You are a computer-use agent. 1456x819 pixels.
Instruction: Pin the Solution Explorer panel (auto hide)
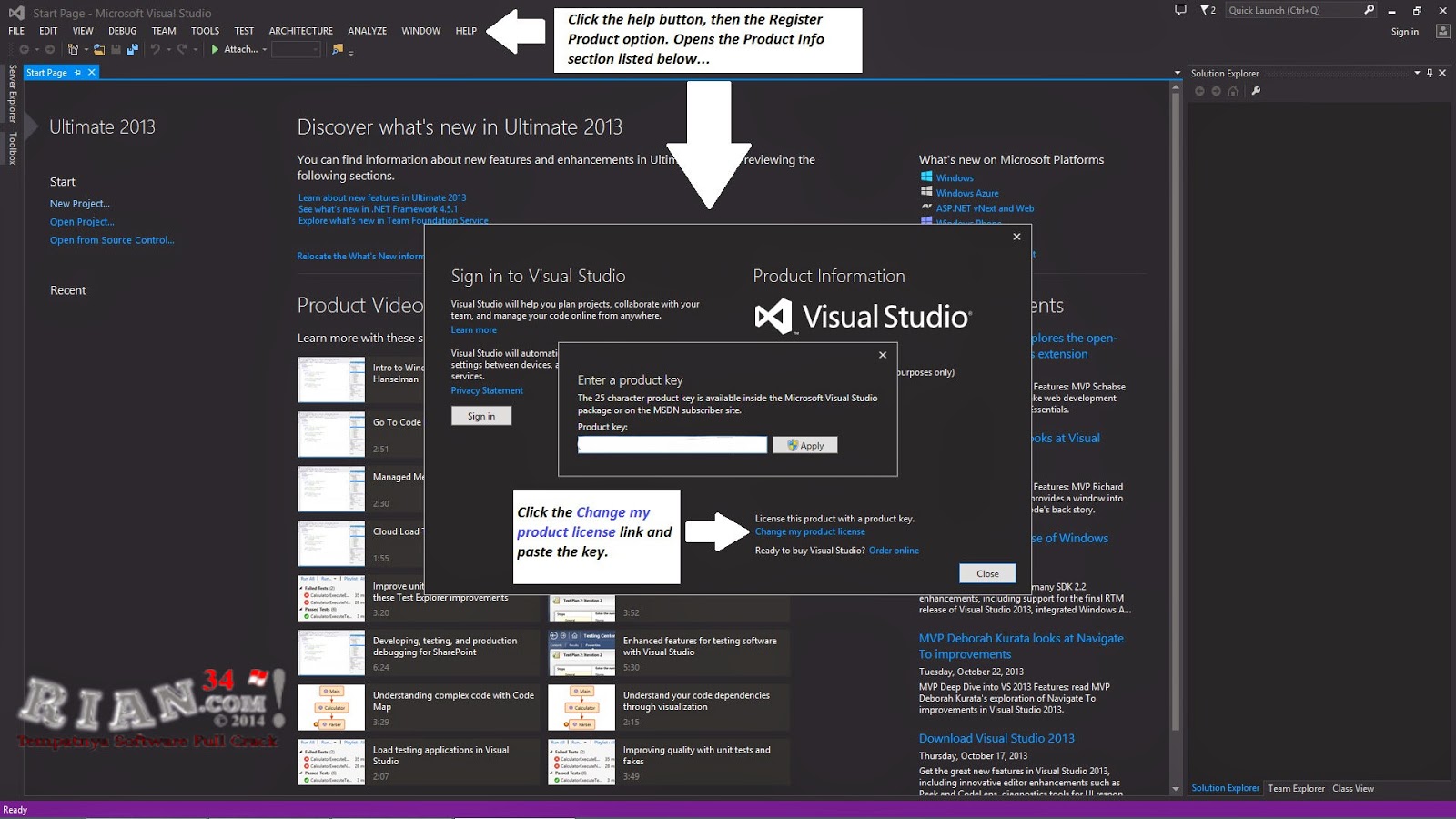(1430, 73)
